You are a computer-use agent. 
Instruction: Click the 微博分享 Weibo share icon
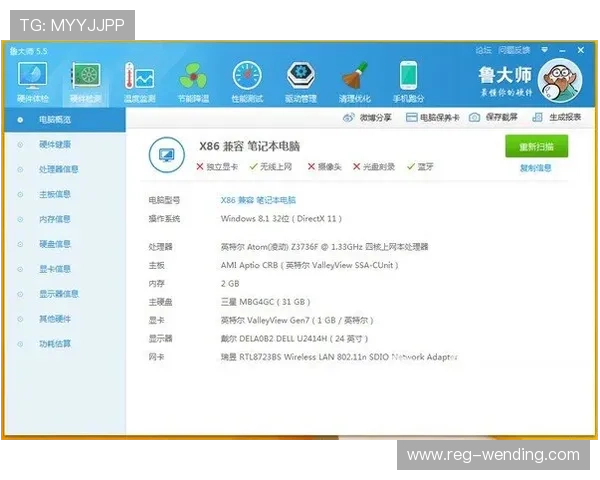click(x=348, y=118)
